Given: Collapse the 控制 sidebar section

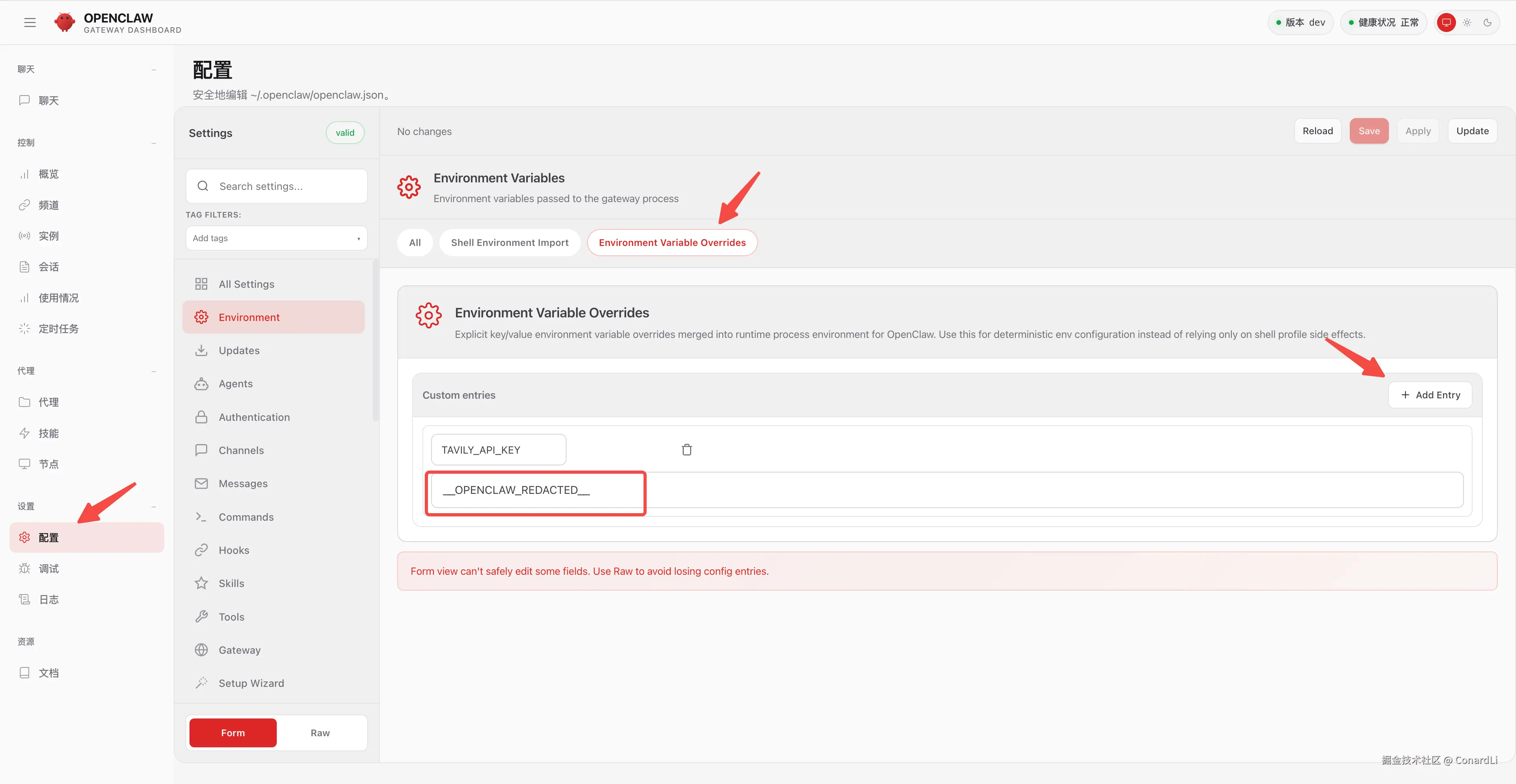Looking at the screenshot, I should pyautogui.click(x=154, y=143).
